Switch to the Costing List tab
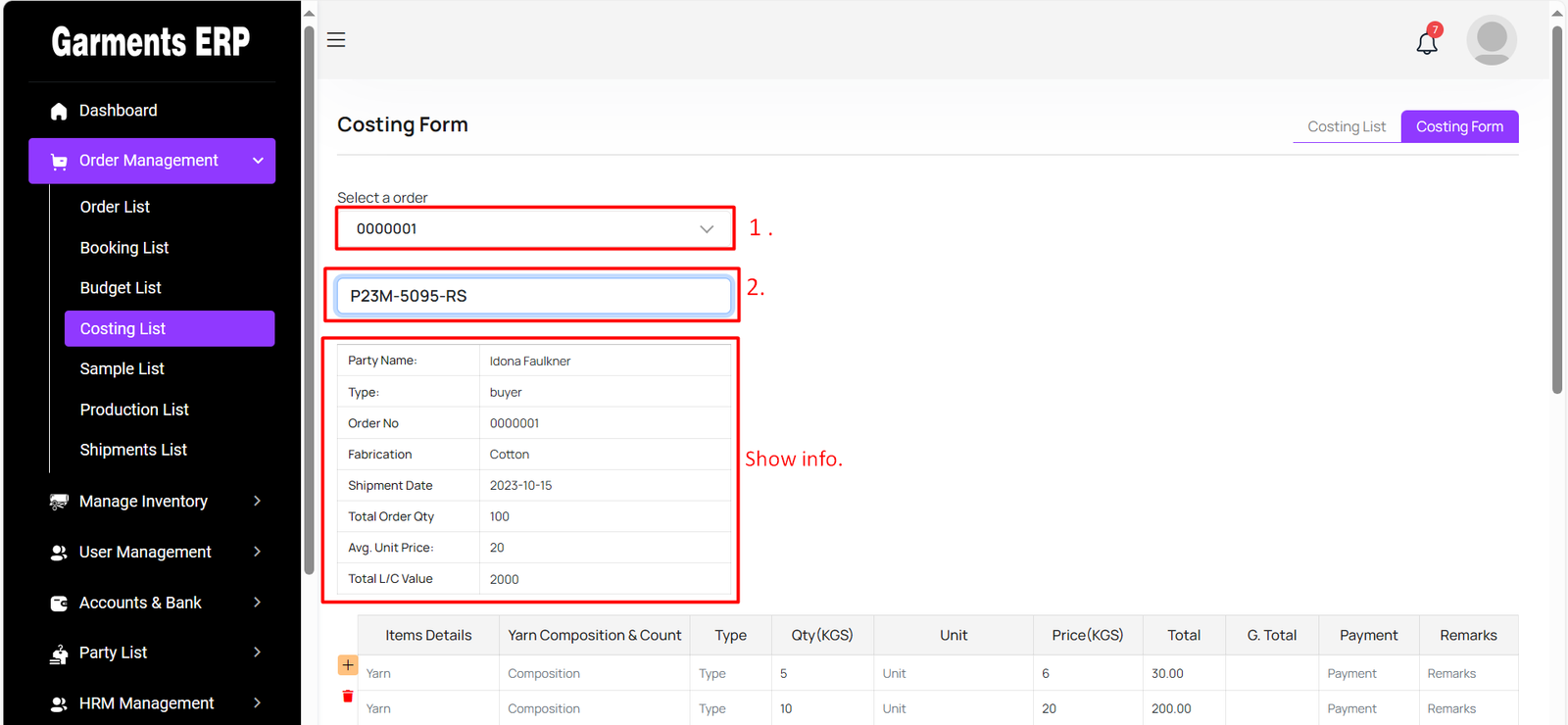The height and width of the screenshot is (725, 1568). pyautogui.click(x=1346, y=126)
